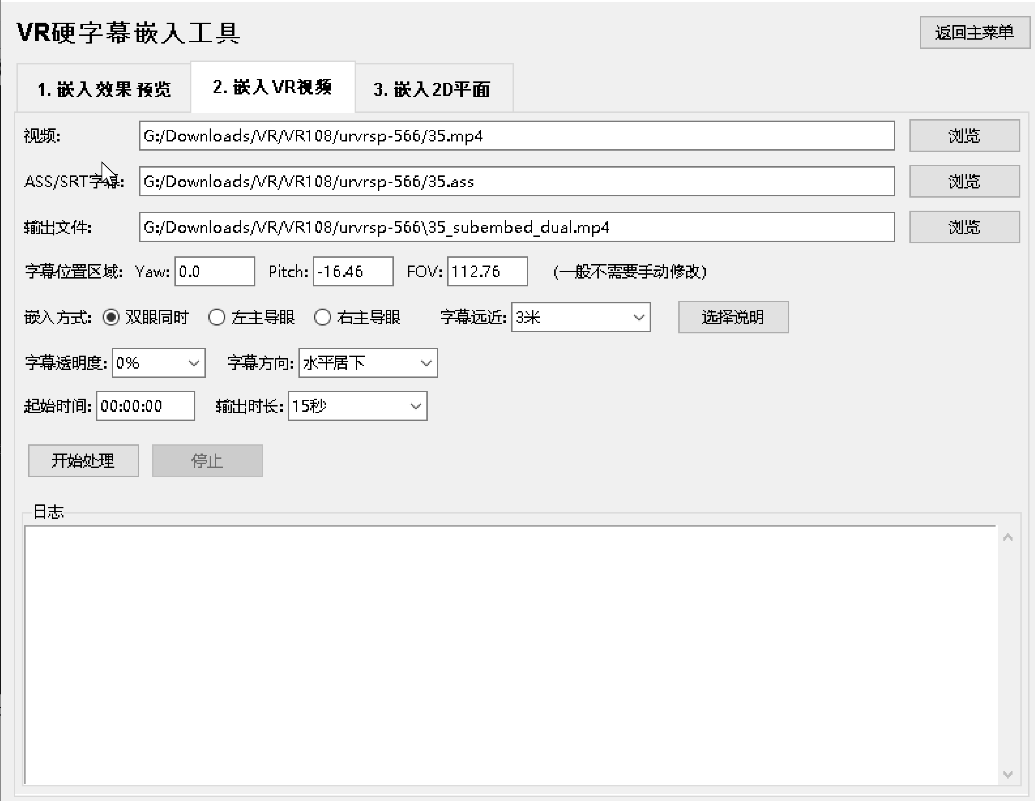The image size is (1035, 801).
Task: Click the log scrollbar up arrow
Action: click(1007, 538)
